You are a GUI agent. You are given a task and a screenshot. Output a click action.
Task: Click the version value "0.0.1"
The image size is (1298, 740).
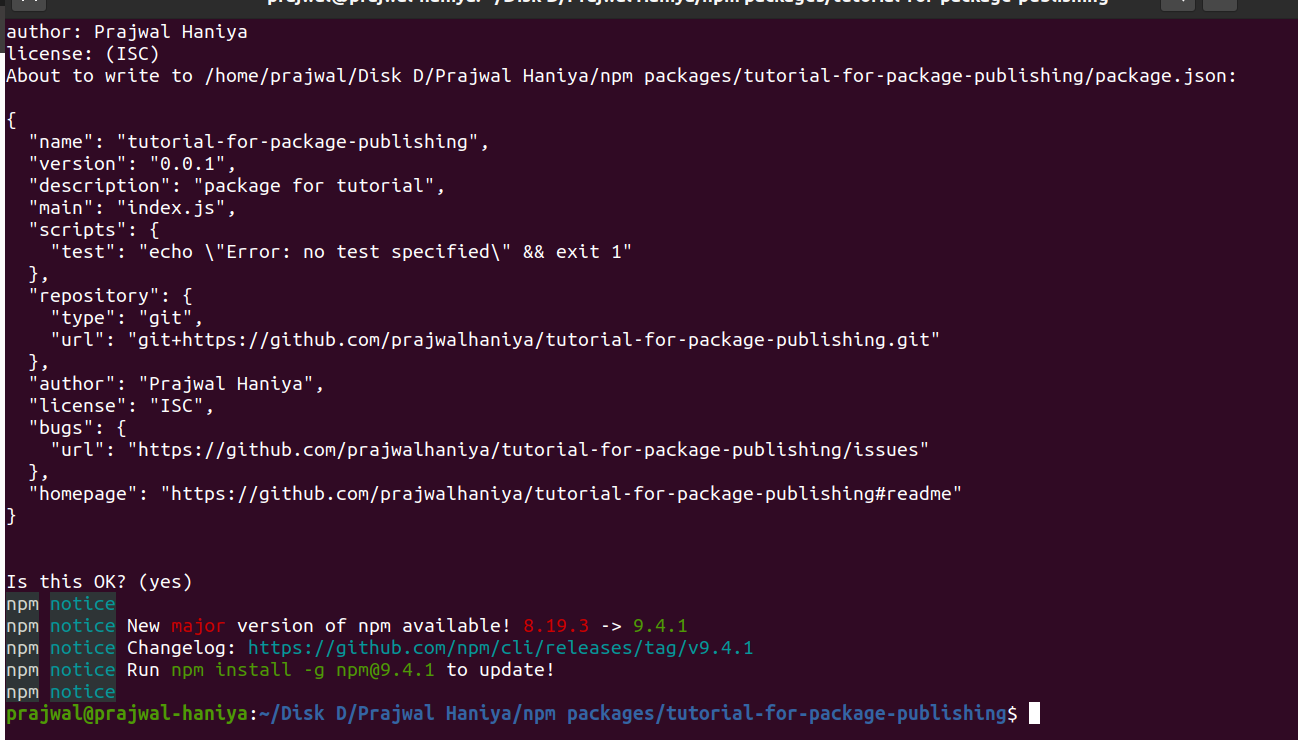click(x=187, y=164)
